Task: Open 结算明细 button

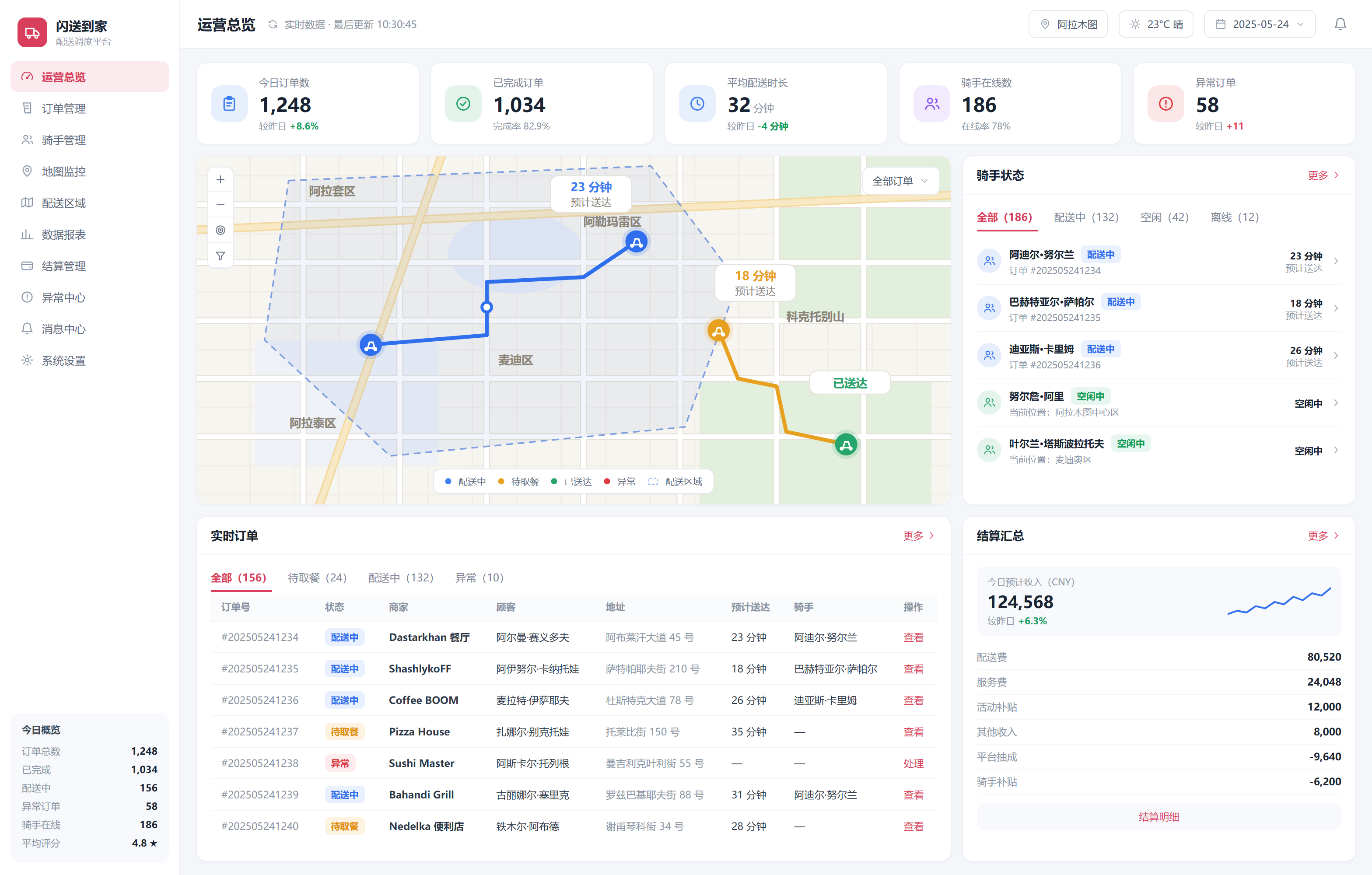Action: click(1158, 816)
